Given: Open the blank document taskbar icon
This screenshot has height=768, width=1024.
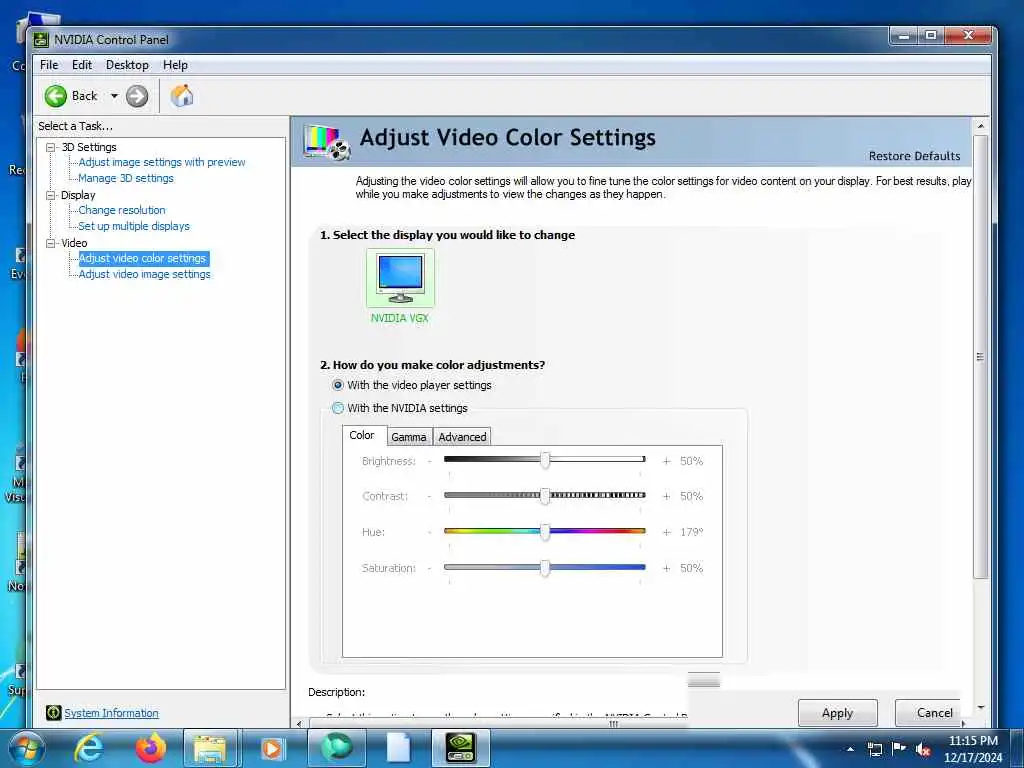Looking at the screenshot, I should coord(398,748).
